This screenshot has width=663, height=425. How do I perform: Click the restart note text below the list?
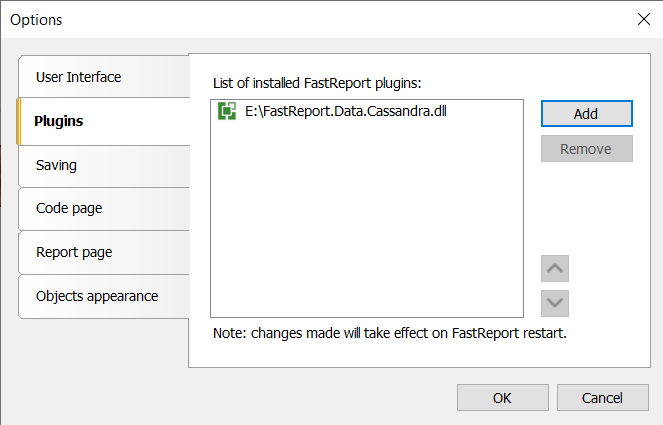click(x=389, y=333)
